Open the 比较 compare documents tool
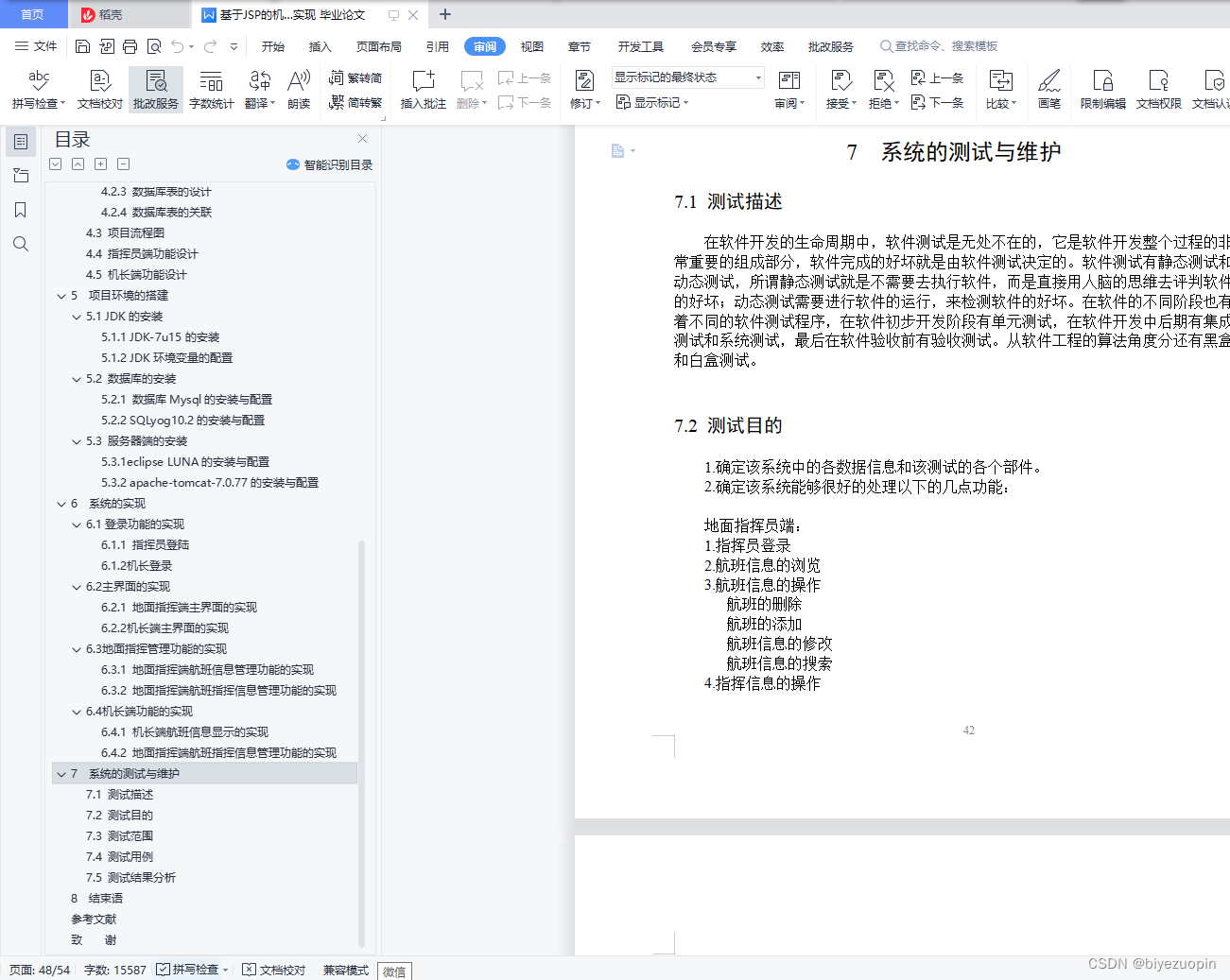 click(1001, 90)
